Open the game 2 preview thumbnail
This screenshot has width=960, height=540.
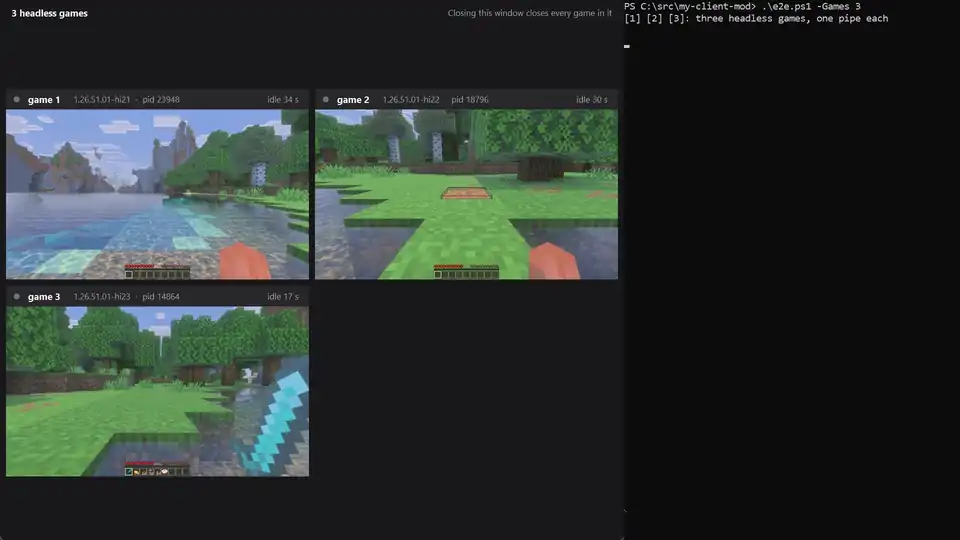467,194
